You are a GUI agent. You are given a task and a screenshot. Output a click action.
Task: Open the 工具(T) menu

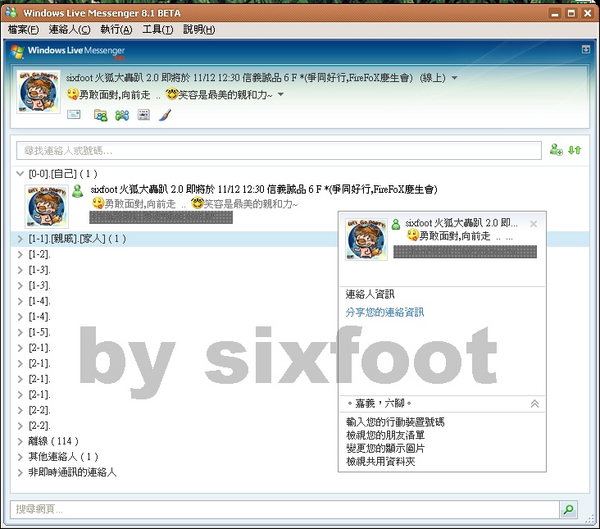click(x=158, y=29)
